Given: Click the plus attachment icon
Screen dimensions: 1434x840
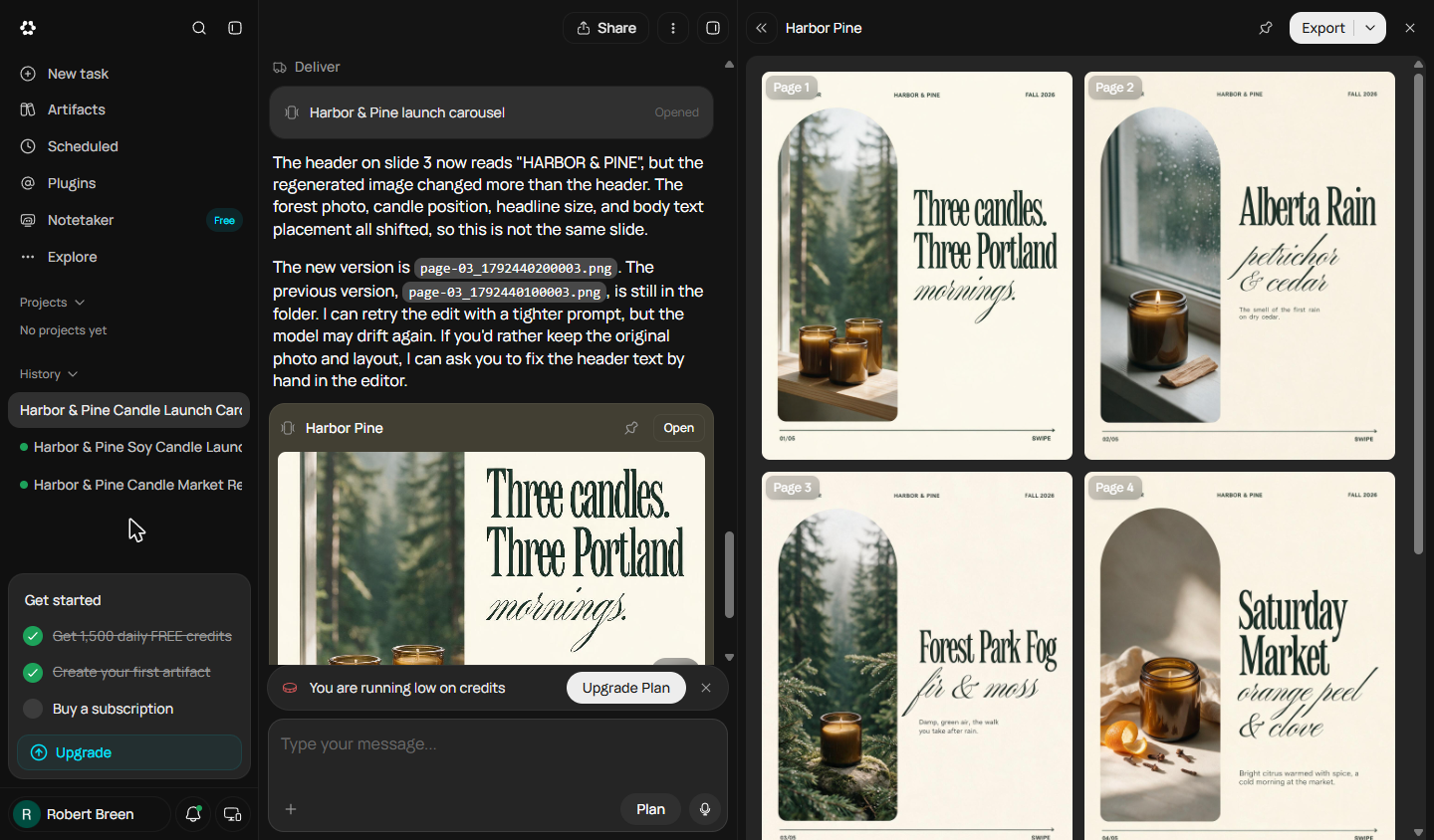Looking at the screenshot, I should point(291,809).
